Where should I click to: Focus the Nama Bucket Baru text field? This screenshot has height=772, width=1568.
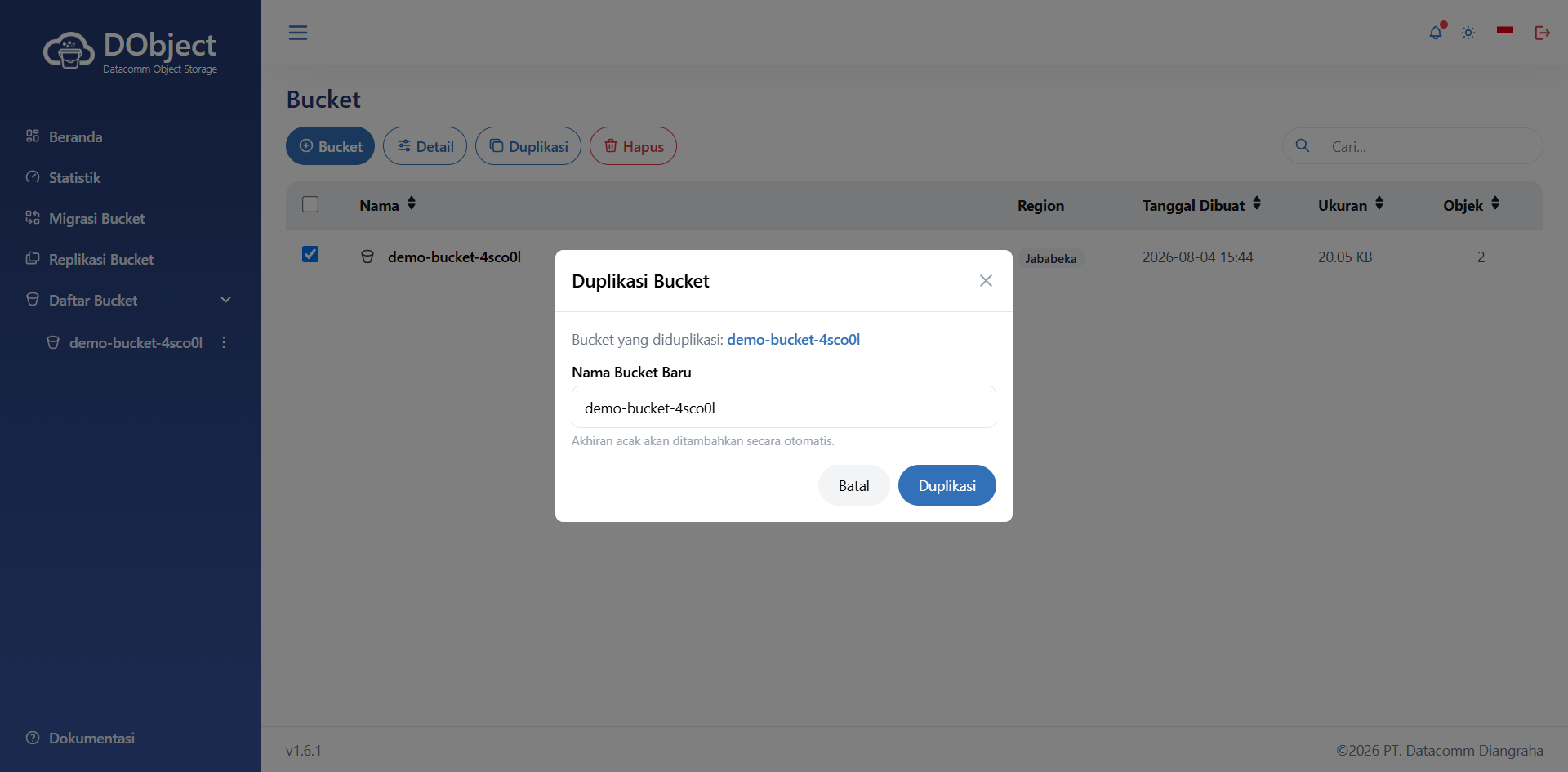[784, 407]
